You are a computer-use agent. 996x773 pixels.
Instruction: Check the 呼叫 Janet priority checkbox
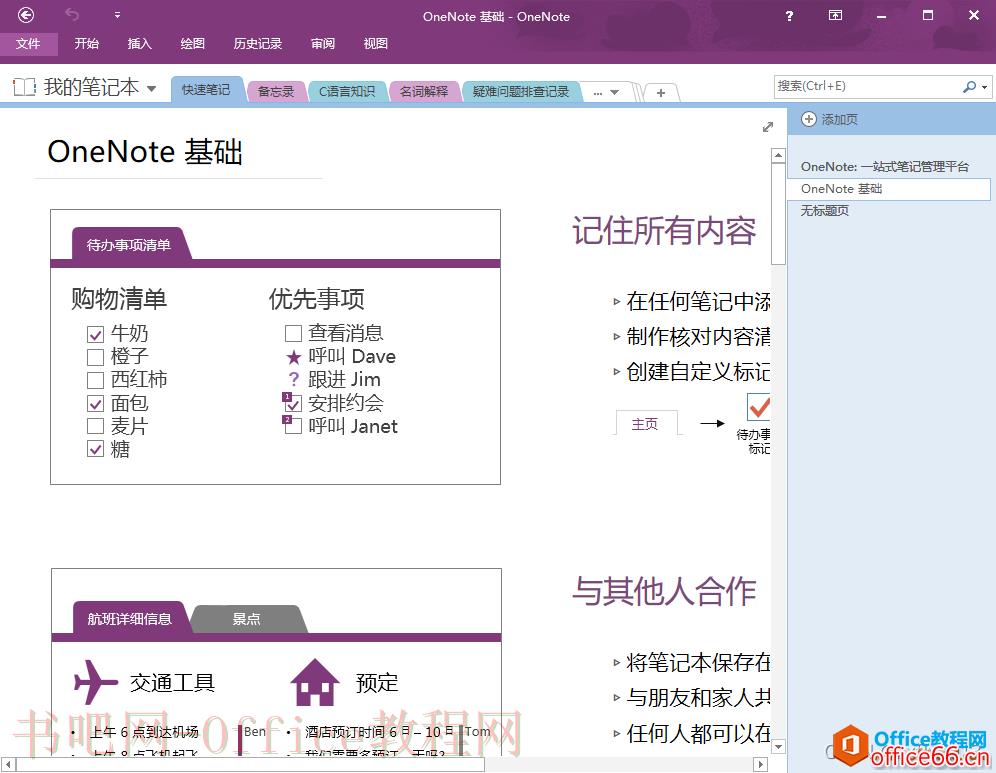[292, 426]
